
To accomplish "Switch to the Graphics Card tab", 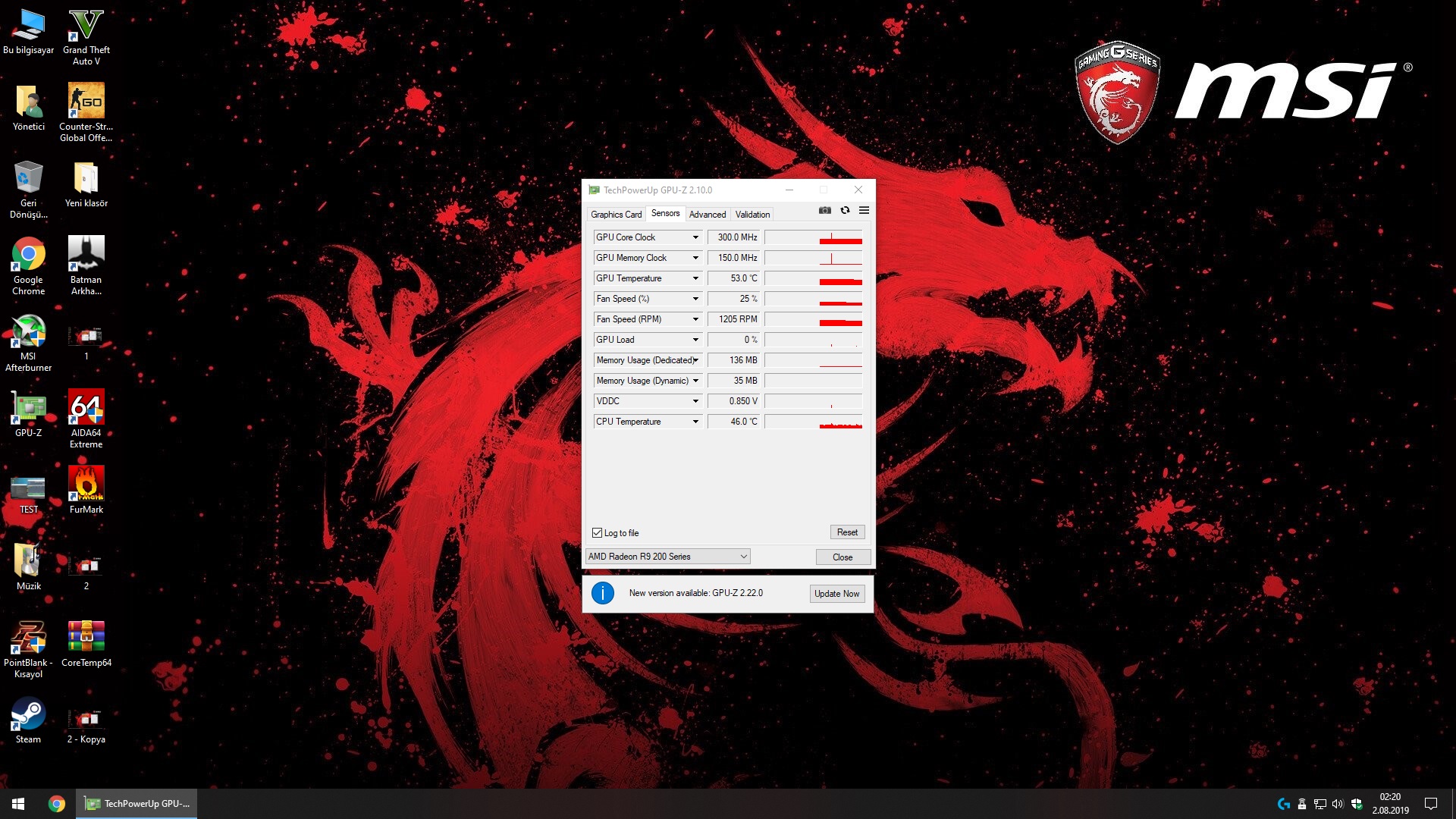I will pyautogui.click(x=616, y=215).
